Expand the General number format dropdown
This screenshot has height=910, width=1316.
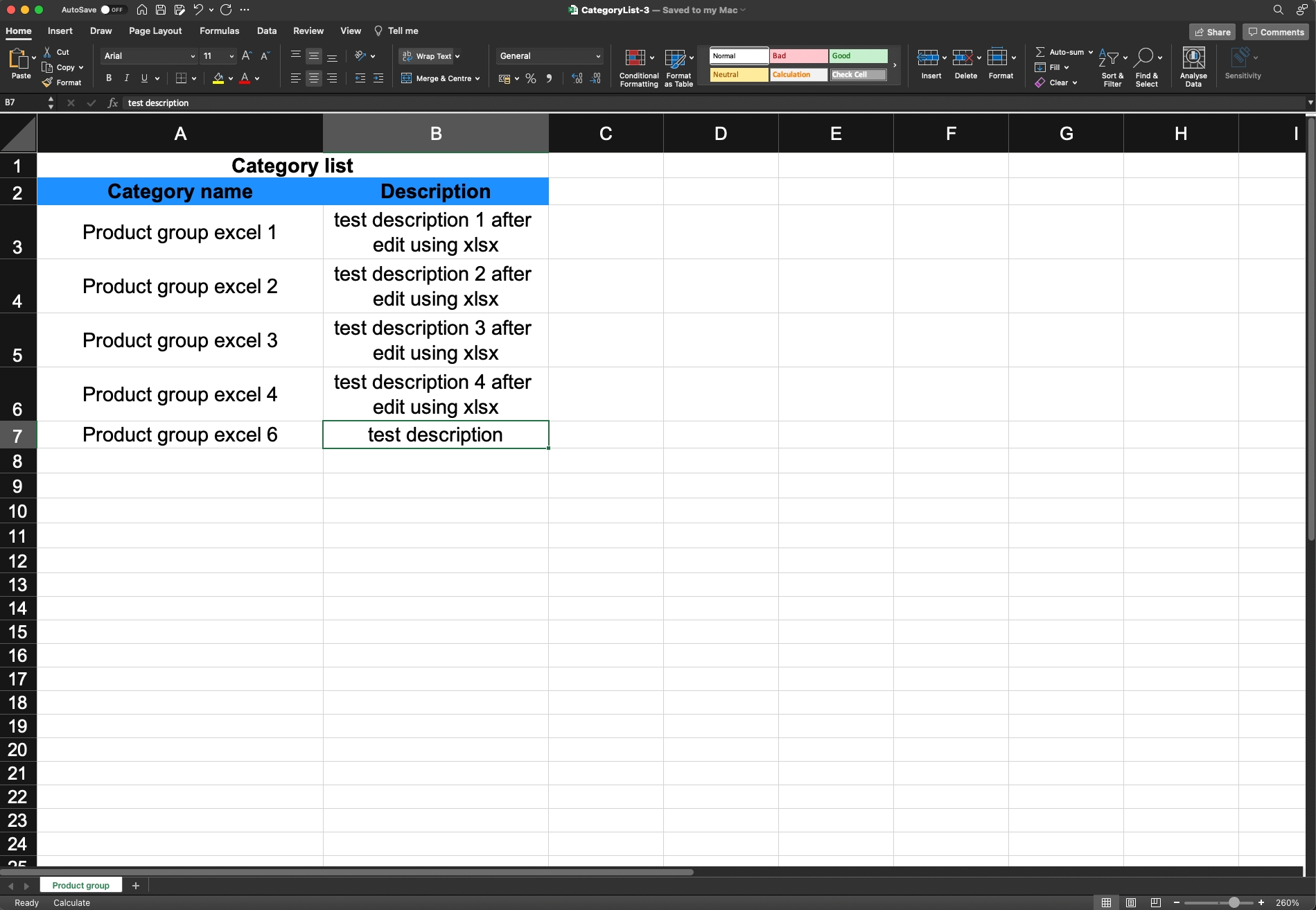coord(597,56)
